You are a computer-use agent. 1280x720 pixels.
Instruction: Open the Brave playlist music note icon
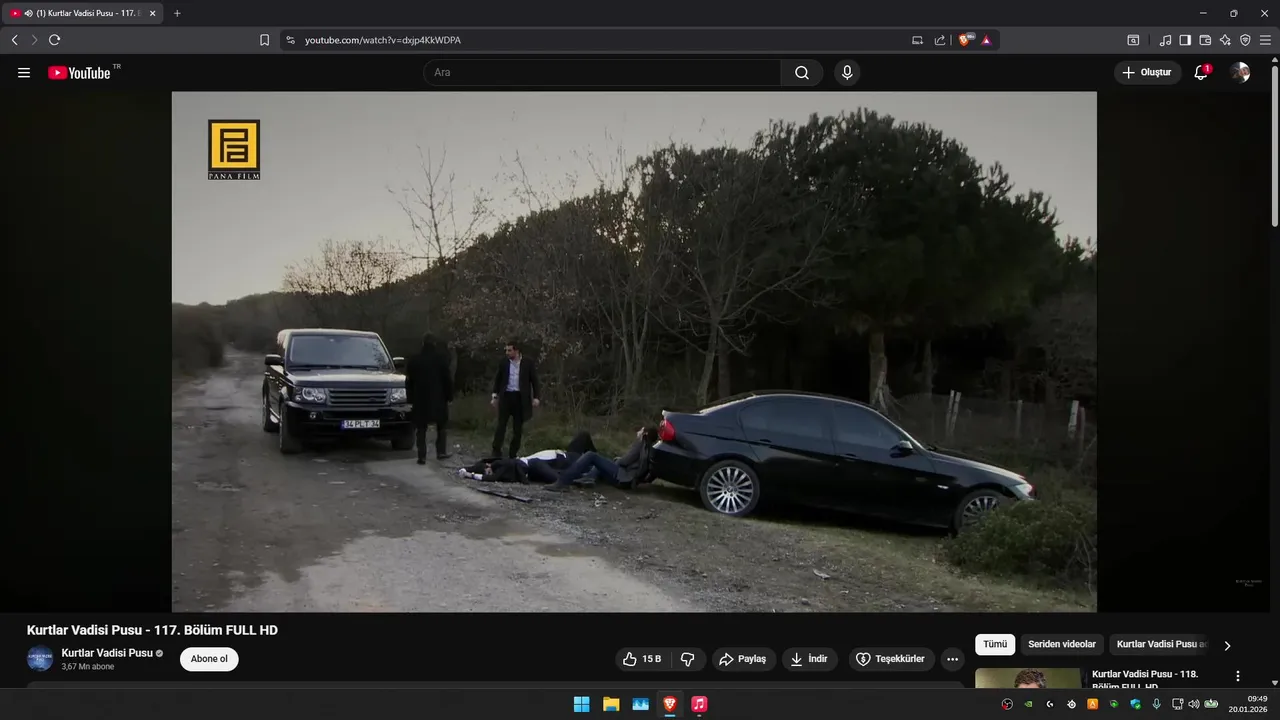coord(1165,40)
